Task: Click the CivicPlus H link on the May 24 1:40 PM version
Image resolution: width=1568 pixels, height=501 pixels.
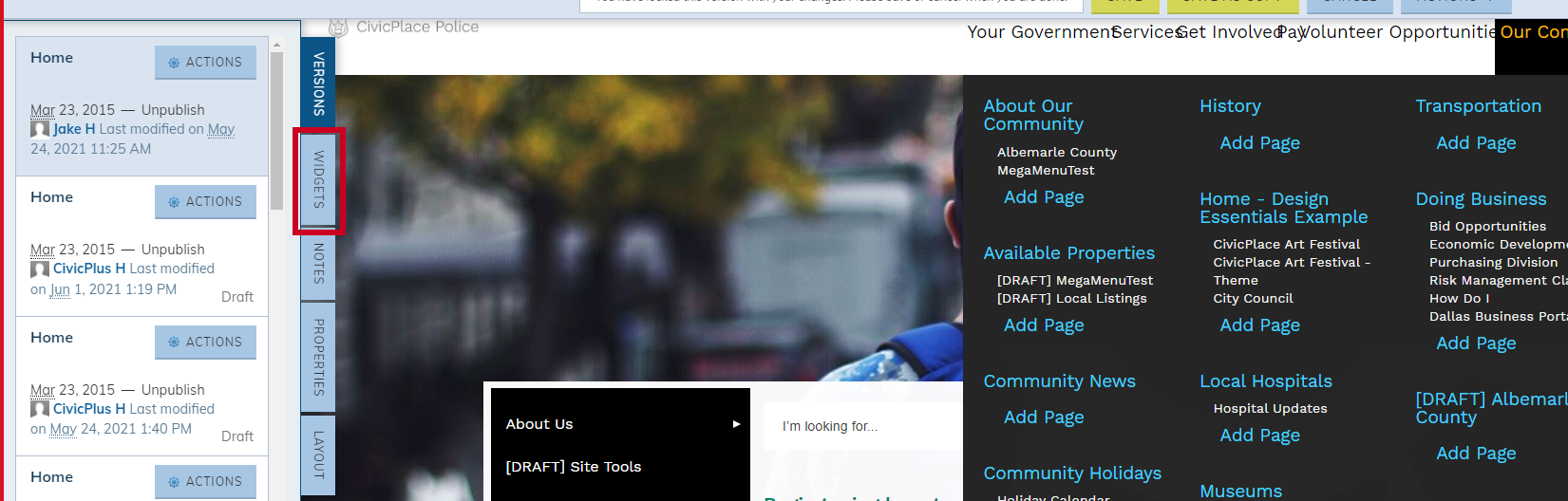Action: click(x=89, y=409)
